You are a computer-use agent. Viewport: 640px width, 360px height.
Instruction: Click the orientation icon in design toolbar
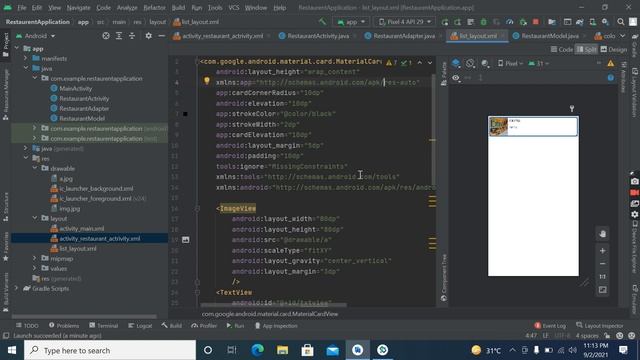pyautogui.click(x=470, y=63)
